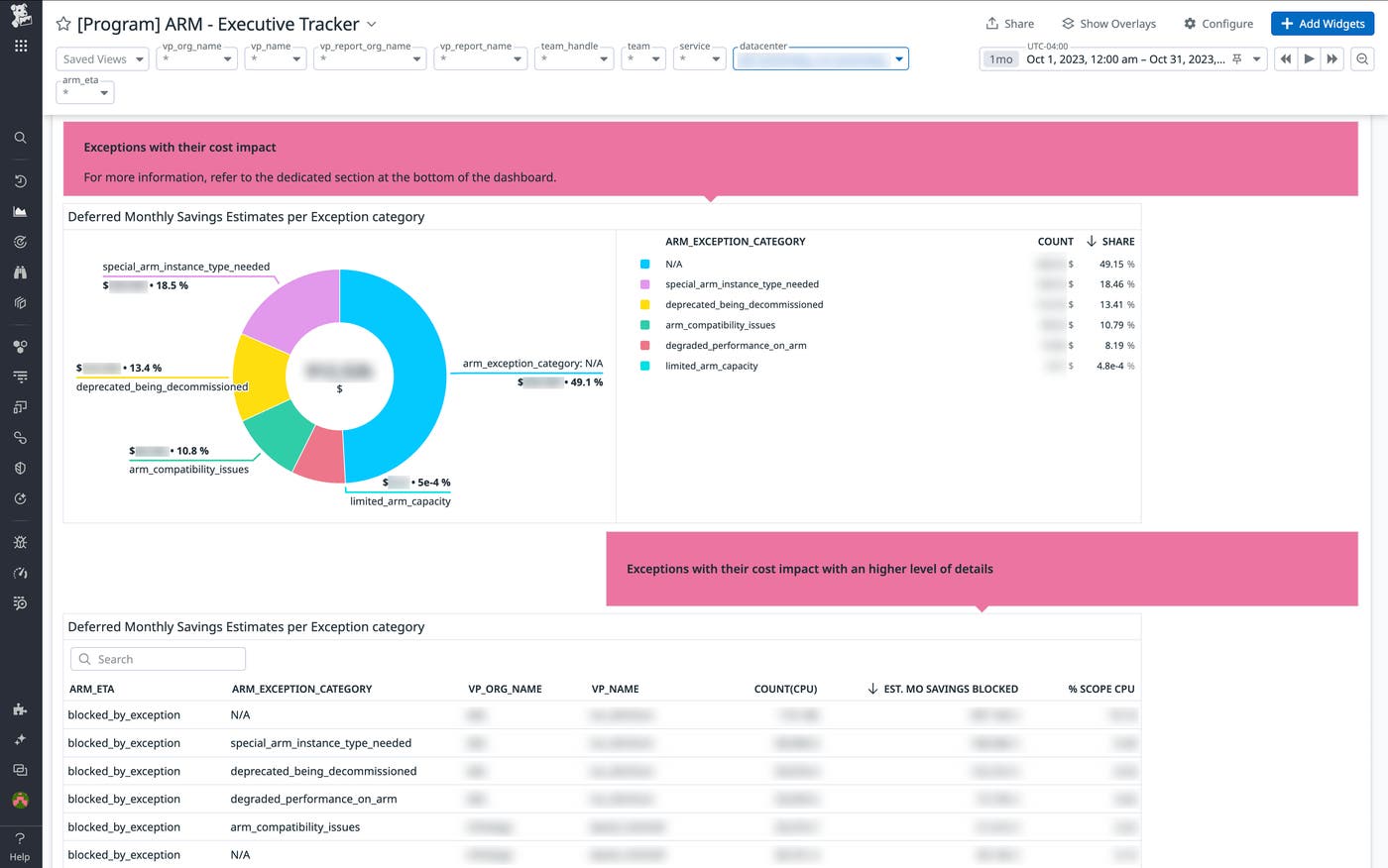Viewport: 1388px width, 868px height.
Task: Open global search from the sidebar magnifier
Action: coord(20,138)
